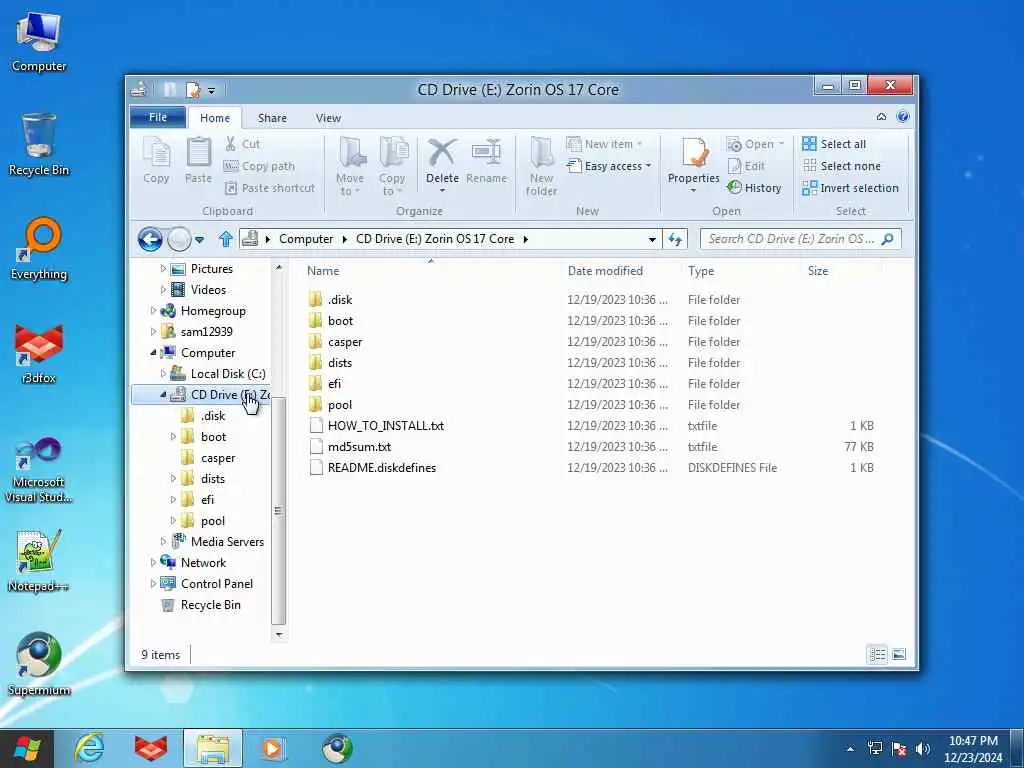Open the recent locations dropdown arrow
The height and width of the screenshot is (768, 1024).
coord(200,240)
